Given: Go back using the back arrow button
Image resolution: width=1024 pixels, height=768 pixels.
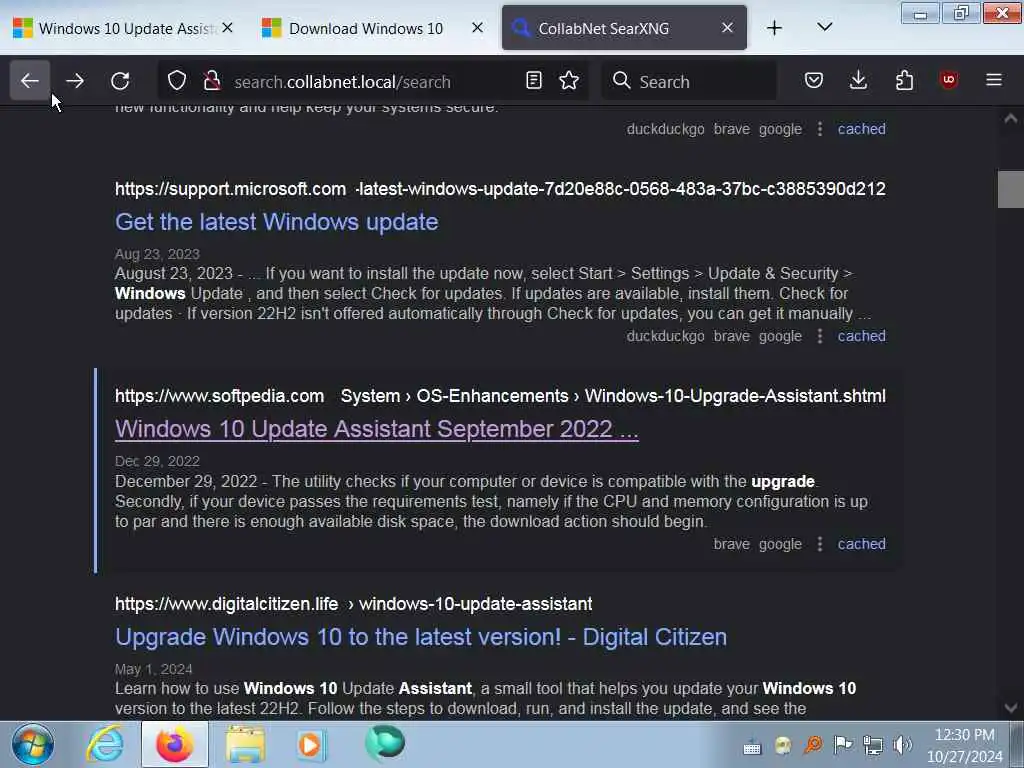Looking at the screenshot, I should (30, 81).
